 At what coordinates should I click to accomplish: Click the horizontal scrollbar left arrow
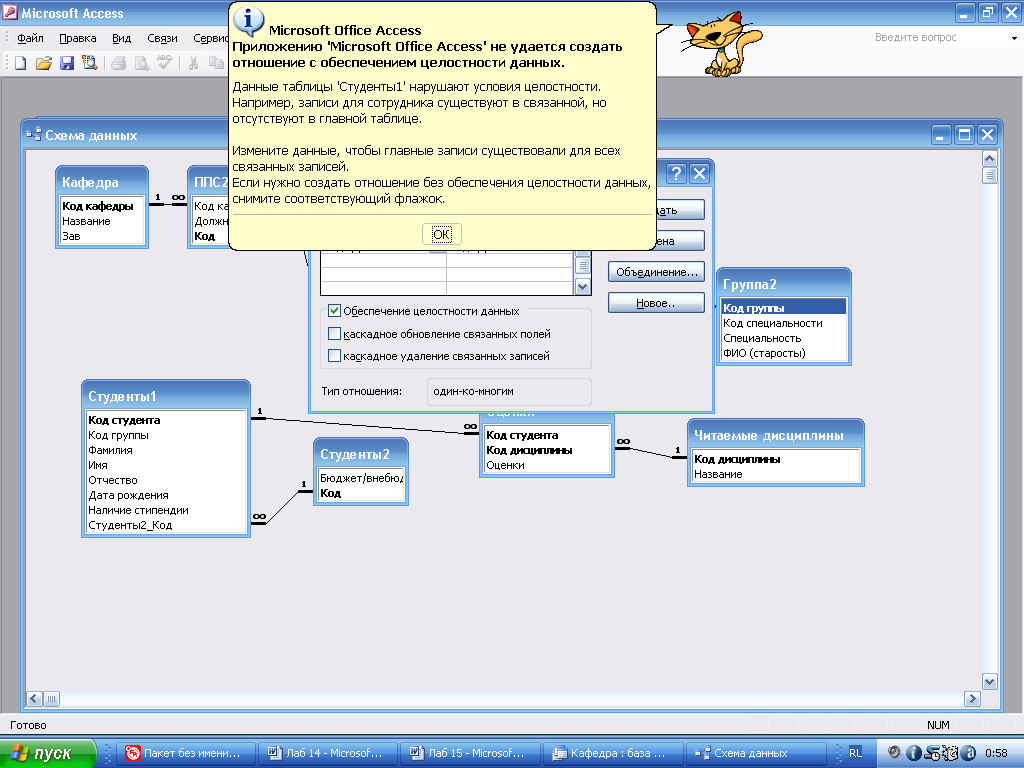[35, 699]
